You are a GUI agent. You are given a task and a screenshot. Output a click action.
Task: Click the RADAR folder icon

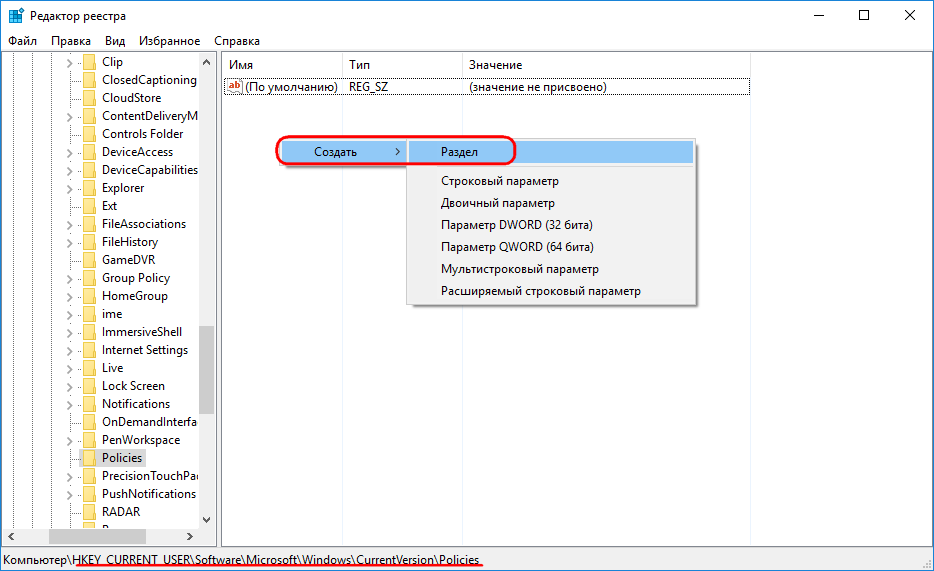89,511
